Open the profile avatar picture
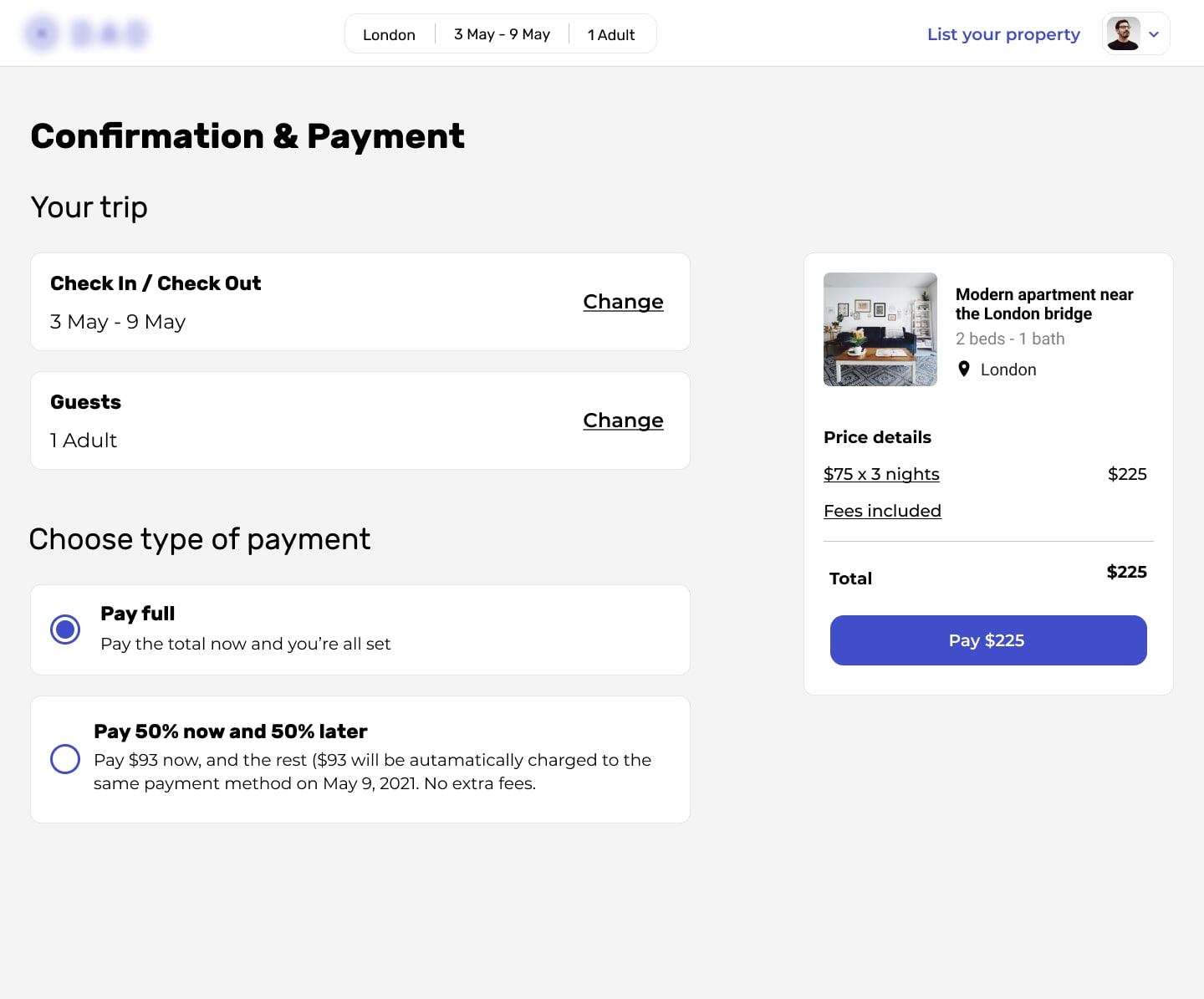The height and width of the screenshot is (999, 1204). coord(1125,33)
